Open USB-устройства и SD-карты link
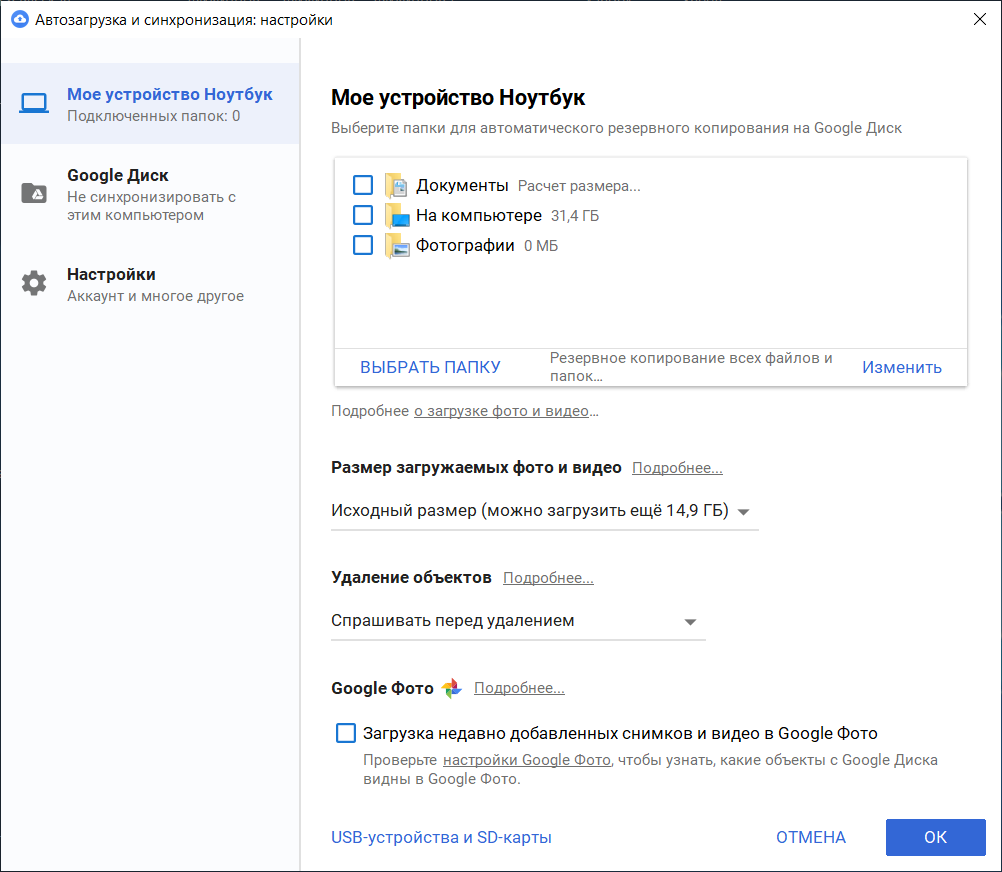Screen dimensions: 1002x872 [x=441, y=838]
